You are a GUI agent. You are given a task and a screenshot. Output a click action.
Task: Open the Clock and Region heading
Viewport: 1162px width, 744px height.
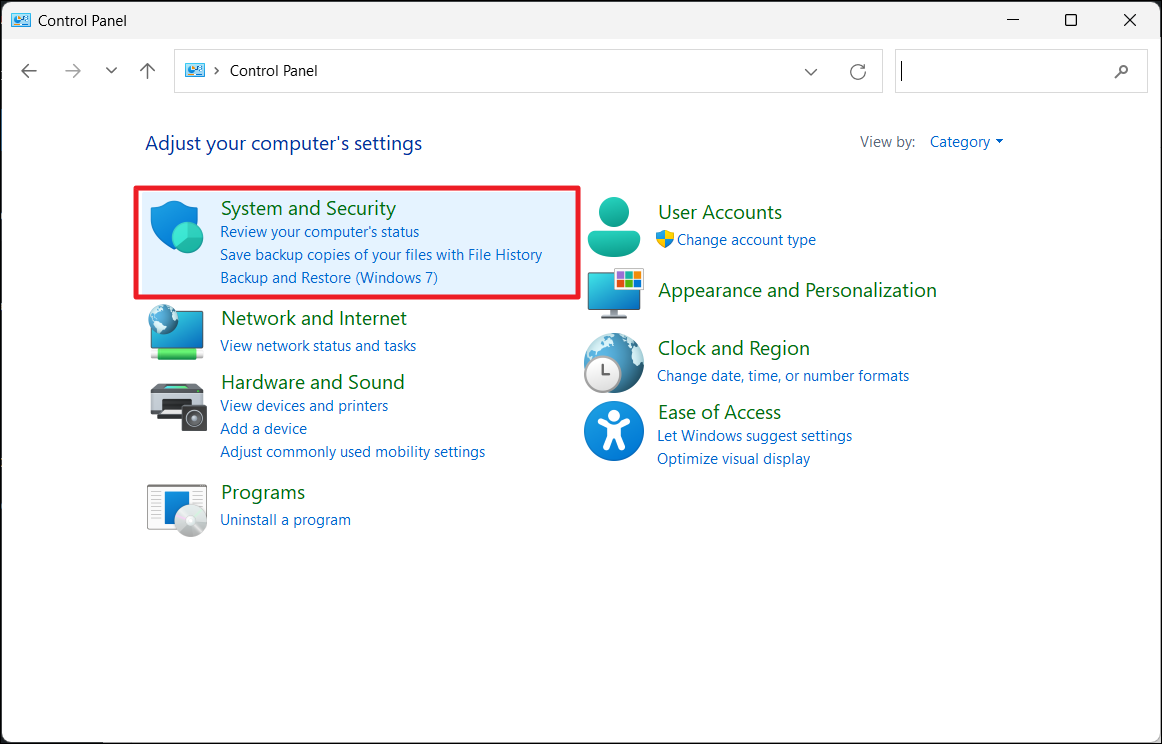click(734, 348)
